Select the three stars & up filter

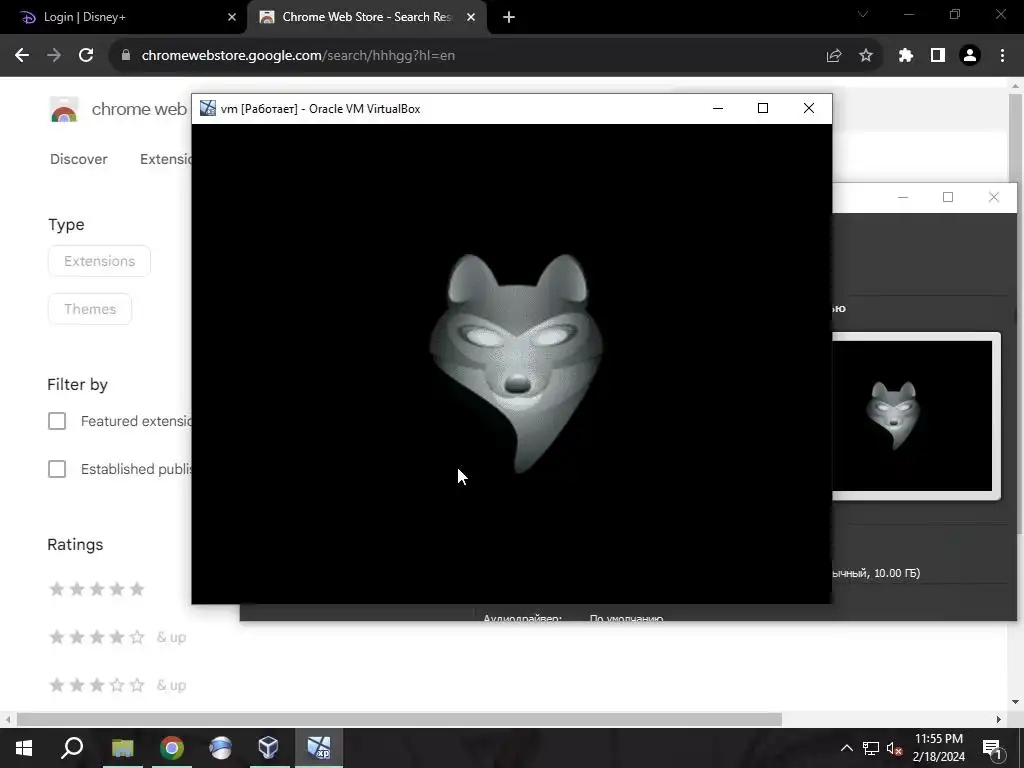[118, 685]
